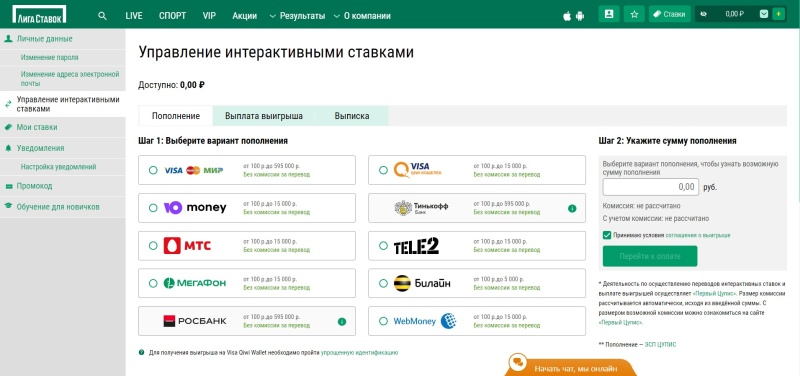Open the ЭСП ЦУПИС link
Screen dimensions: 800x376
point(660,345)
